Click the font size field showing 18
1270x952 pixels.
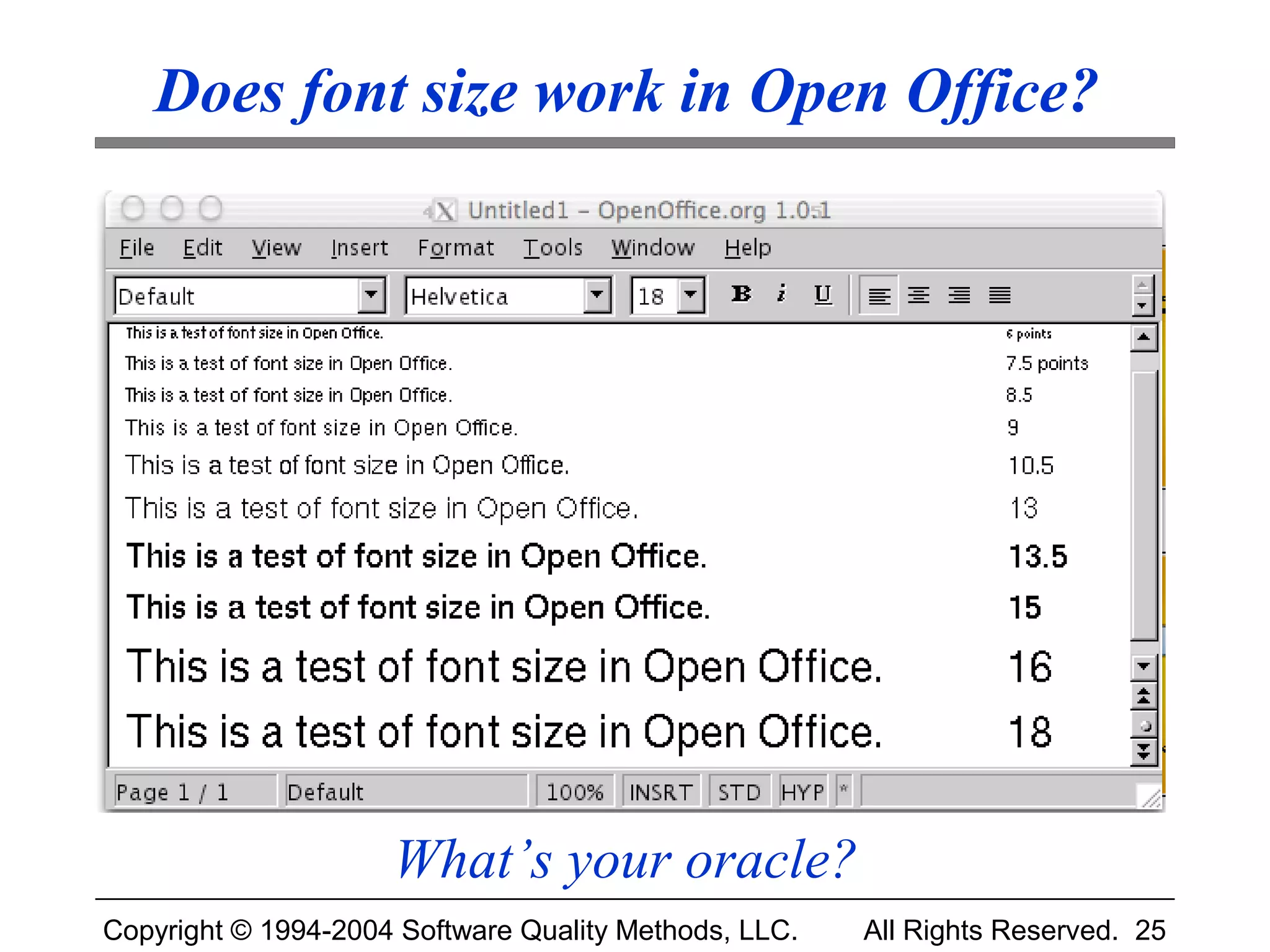point(655,296)
